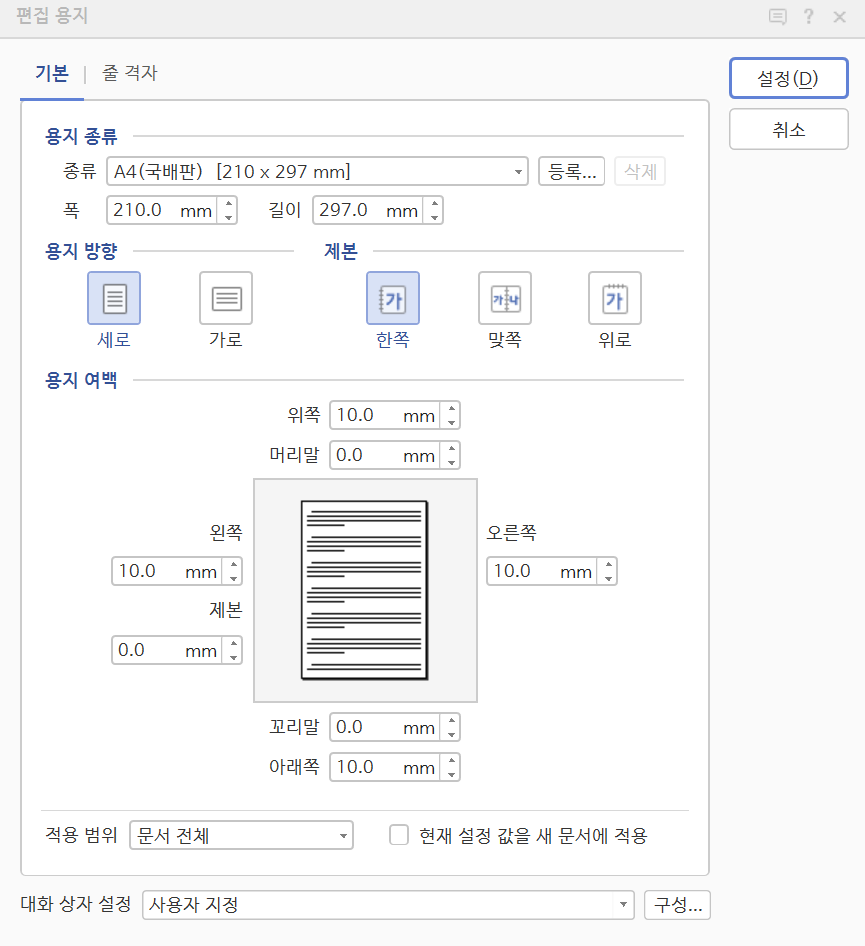Switch to the 줄 격자 tab

[130, 73]
